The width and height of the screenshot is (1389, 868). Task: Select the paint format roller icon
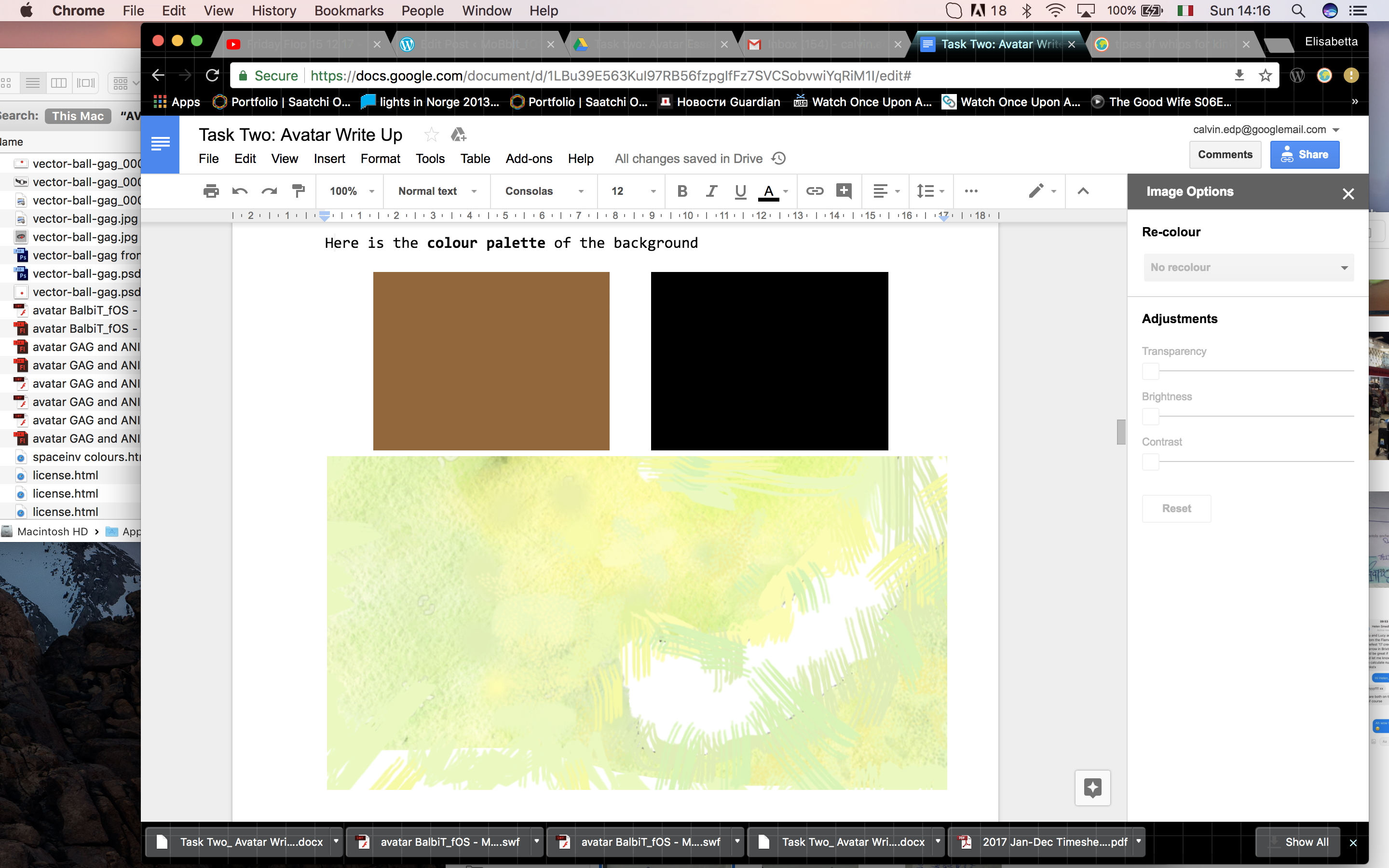pyautogui.click(x=299, y=191)
